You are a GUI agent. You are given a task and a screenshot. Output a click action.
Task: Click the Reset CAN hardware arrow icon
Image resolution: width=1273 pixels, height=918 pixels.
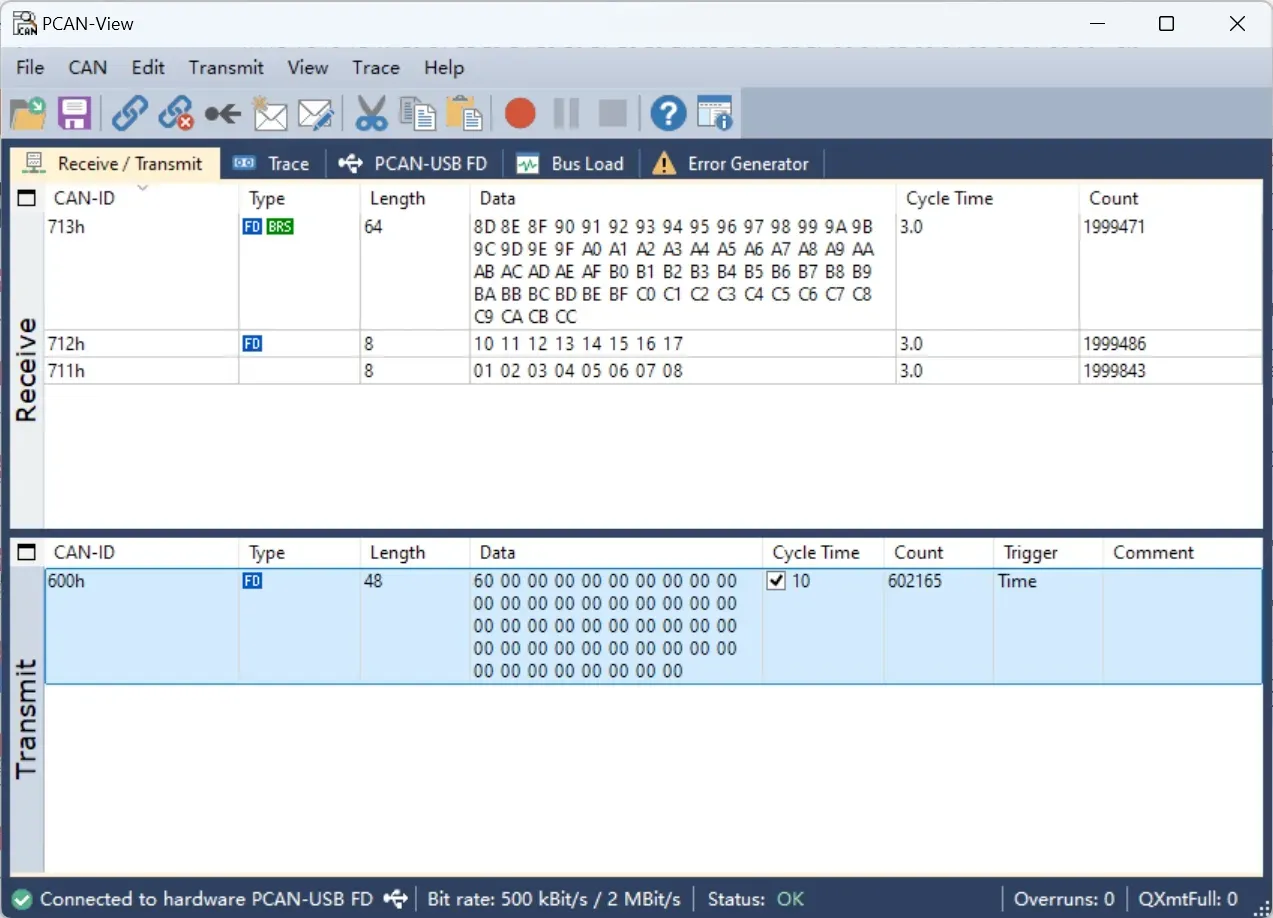pyautogui.click(x=222, y=113)
